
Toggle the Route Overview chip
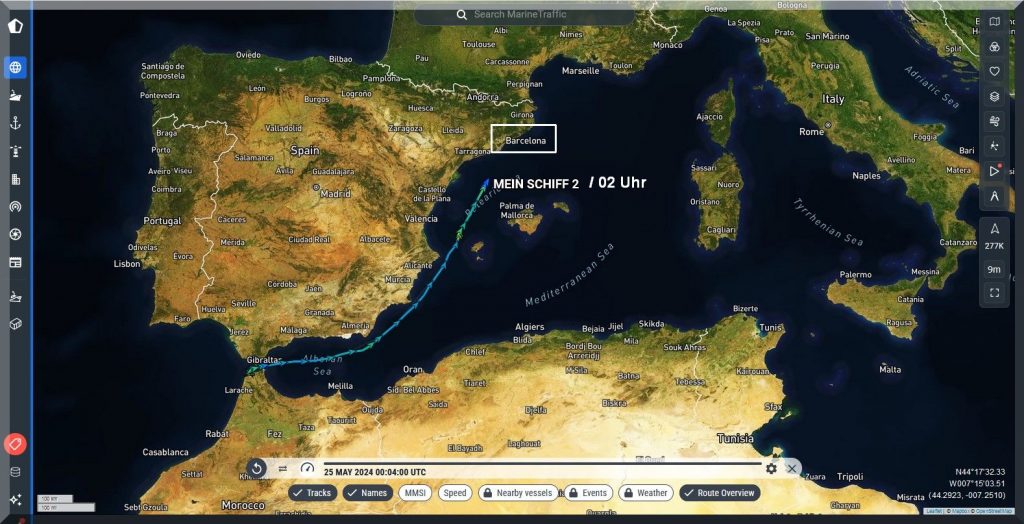pos(719,493)
